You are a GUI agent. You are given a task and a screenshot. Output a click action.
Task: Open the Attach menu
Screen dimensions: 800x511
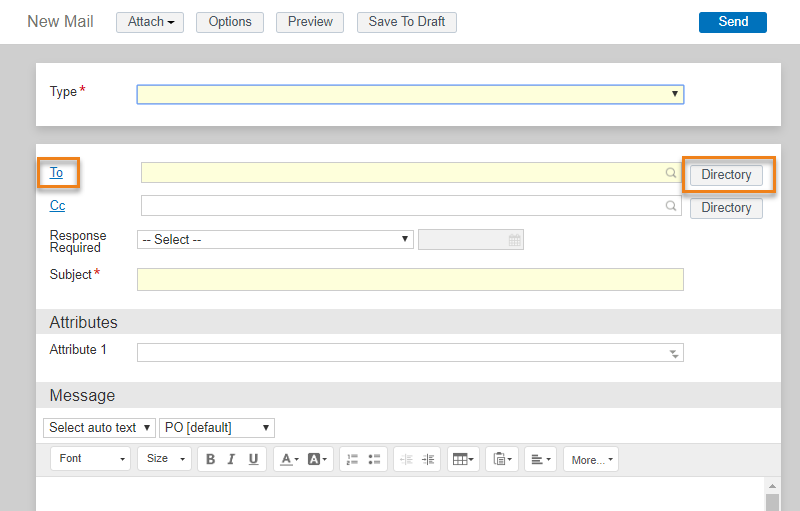pos(150,22)
